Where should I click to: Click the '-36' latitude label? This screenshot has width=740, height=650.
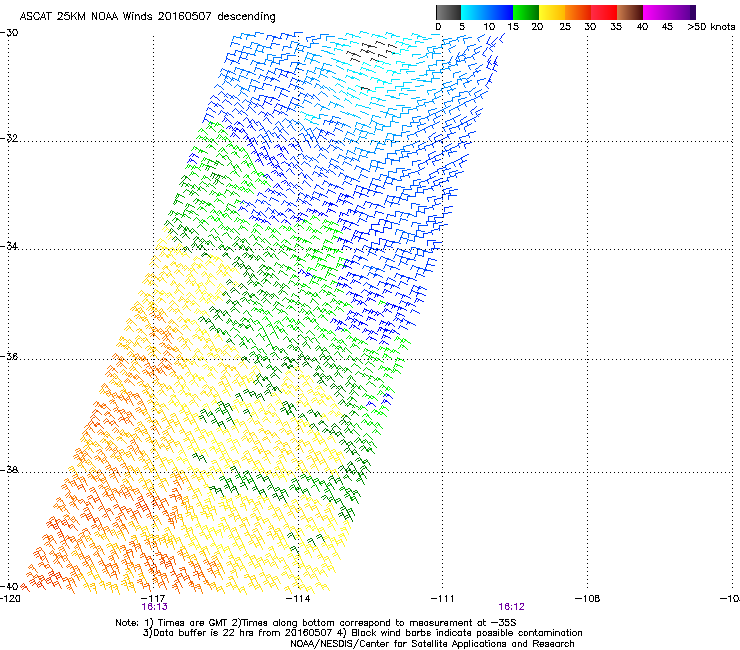pyautogui.click(x=9, y=356)
